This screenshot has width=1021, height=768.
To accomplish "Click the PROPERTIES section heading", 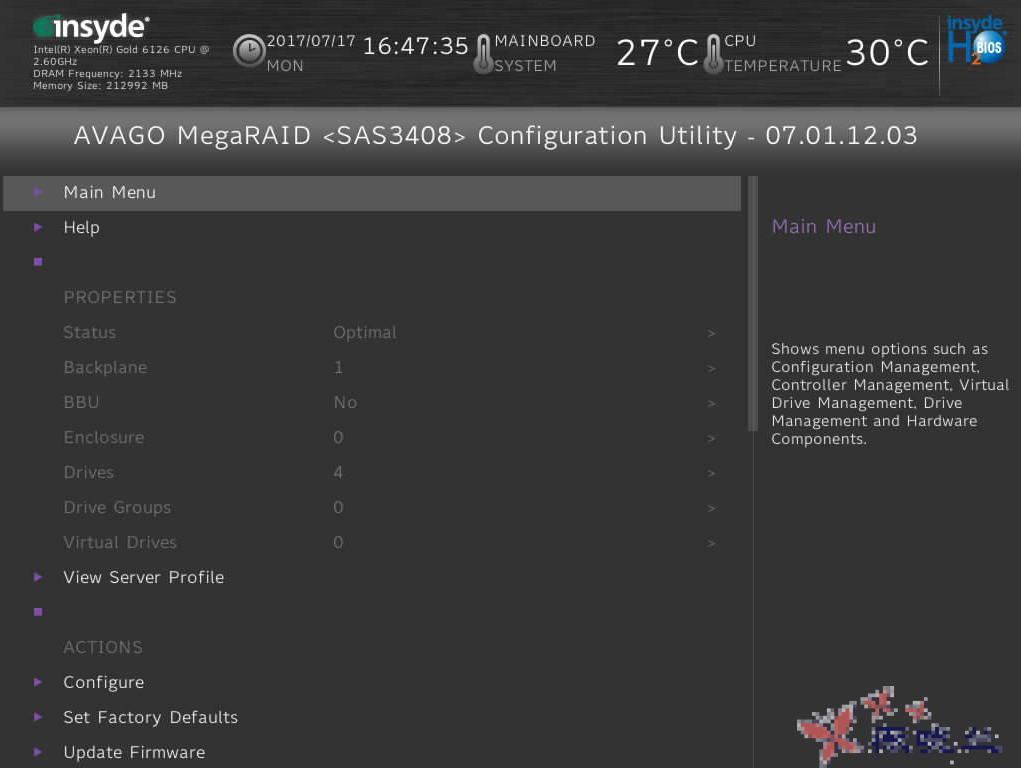I will 120,298.
